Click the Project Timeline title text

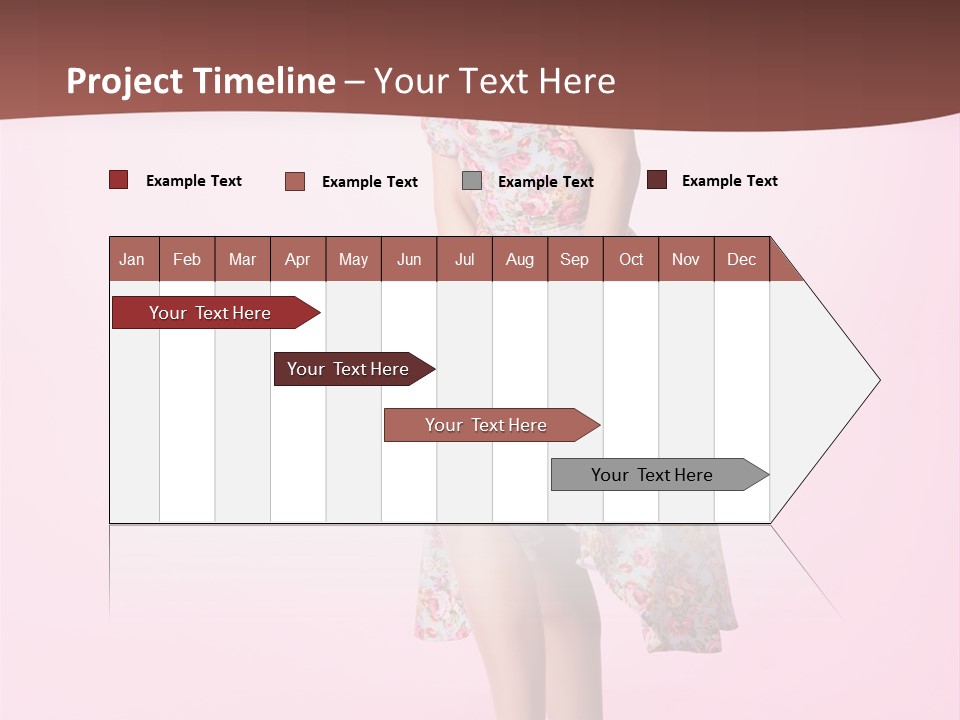[x=200, y=81]
